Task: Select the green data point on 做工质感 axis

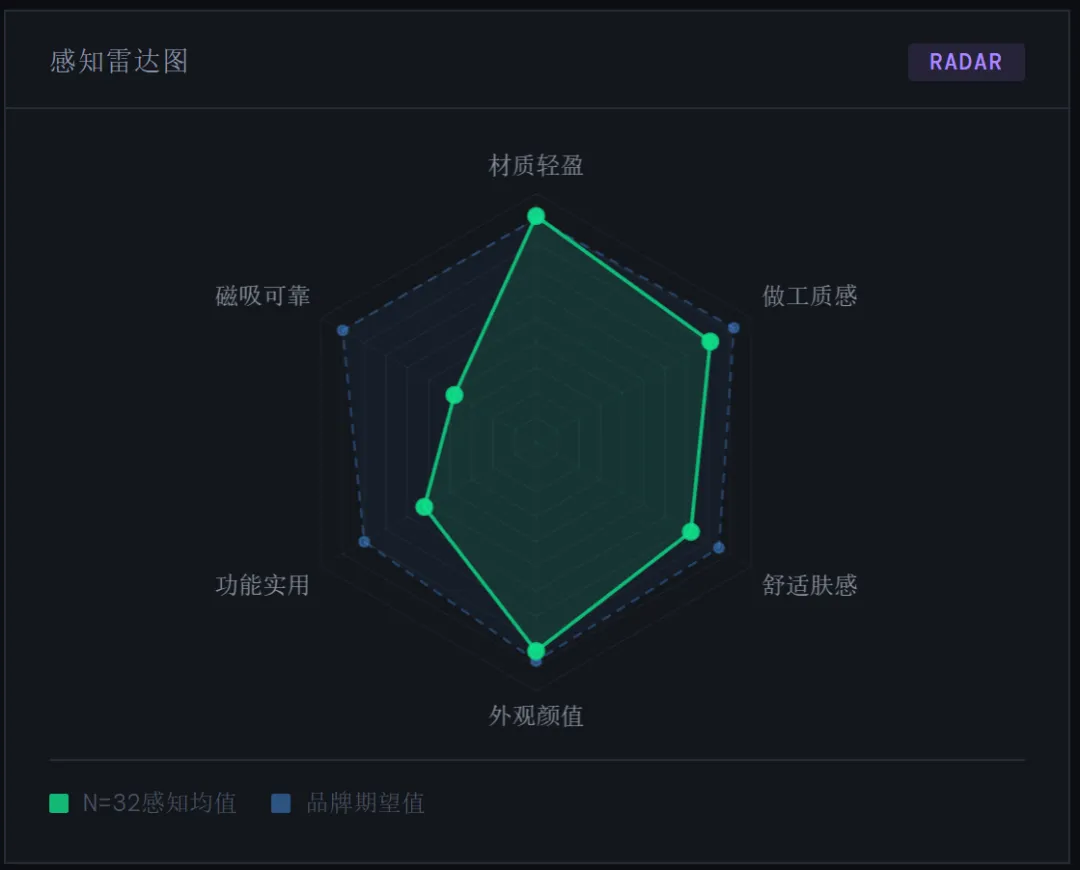Action: [x=710, y=342]
